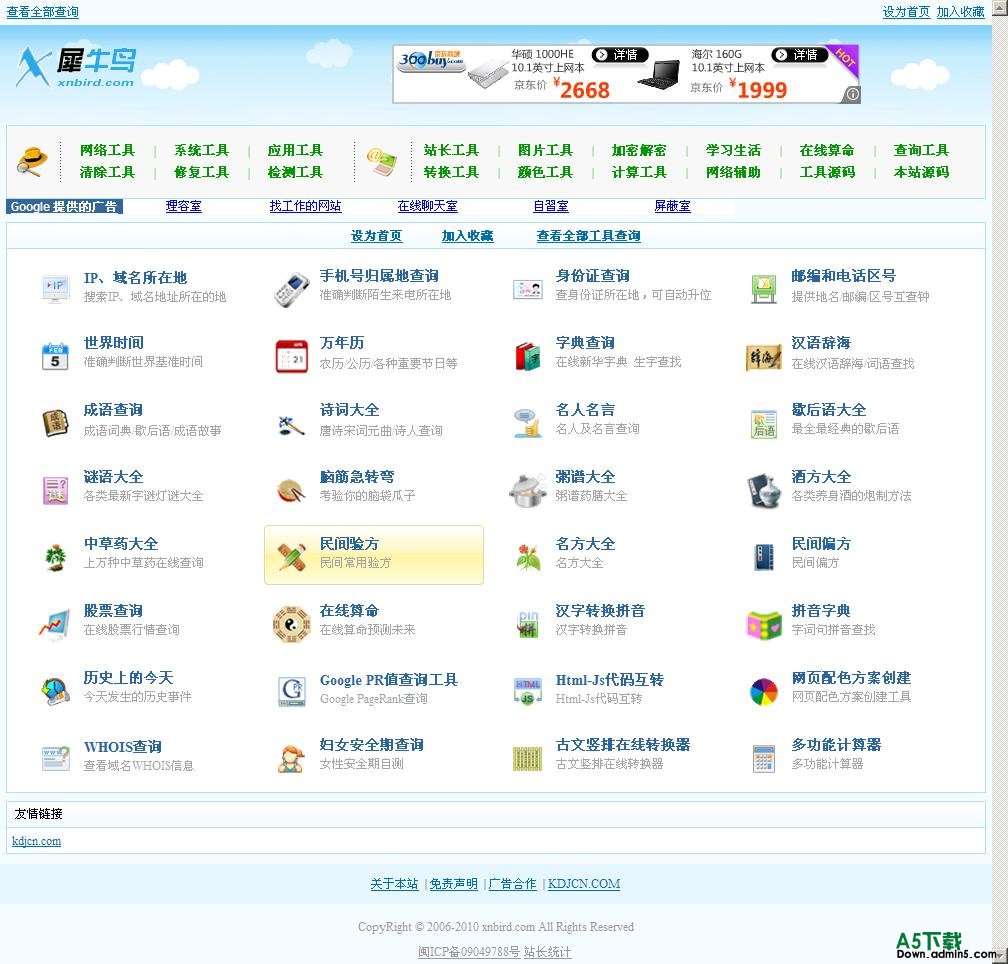Viewport: 1008px width, 964px height.
Task: Open the world time calendar icon
Action: [55, 355]
